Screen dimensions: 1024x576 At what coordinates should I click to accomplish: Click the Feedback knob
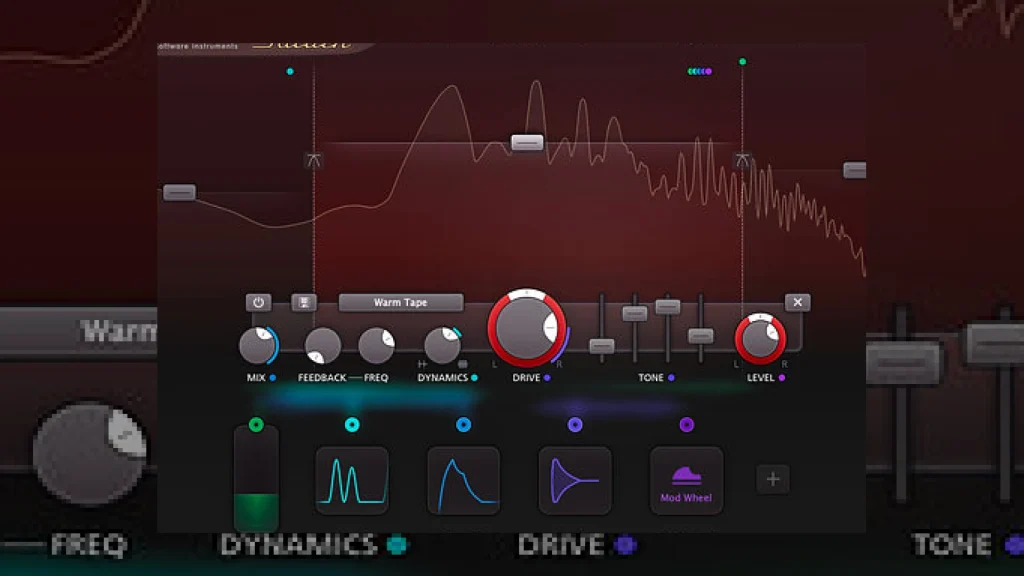coord(323,345)
